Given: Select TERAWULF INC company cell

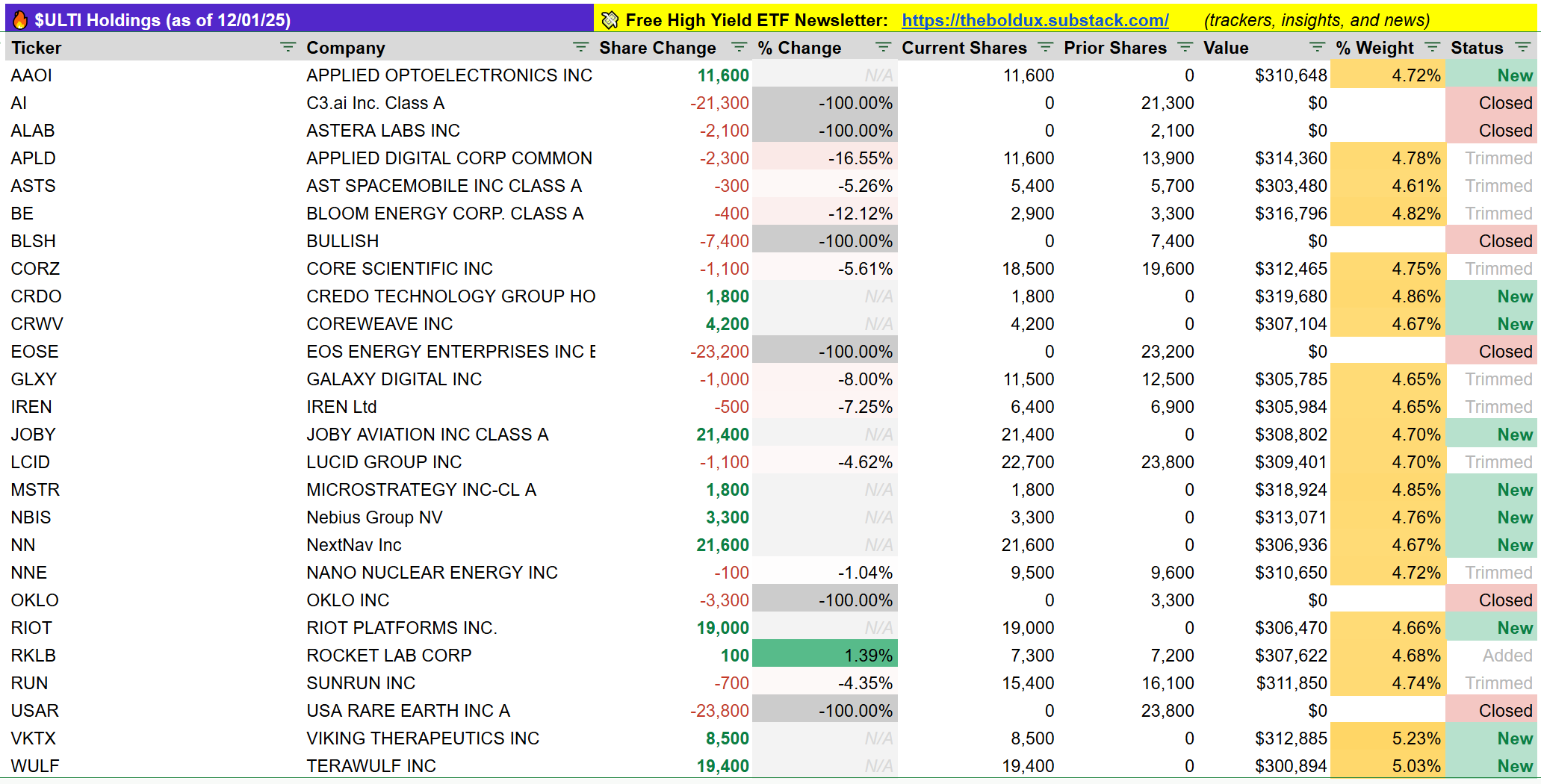Looking at the screenshot, I should pos(447,766).
